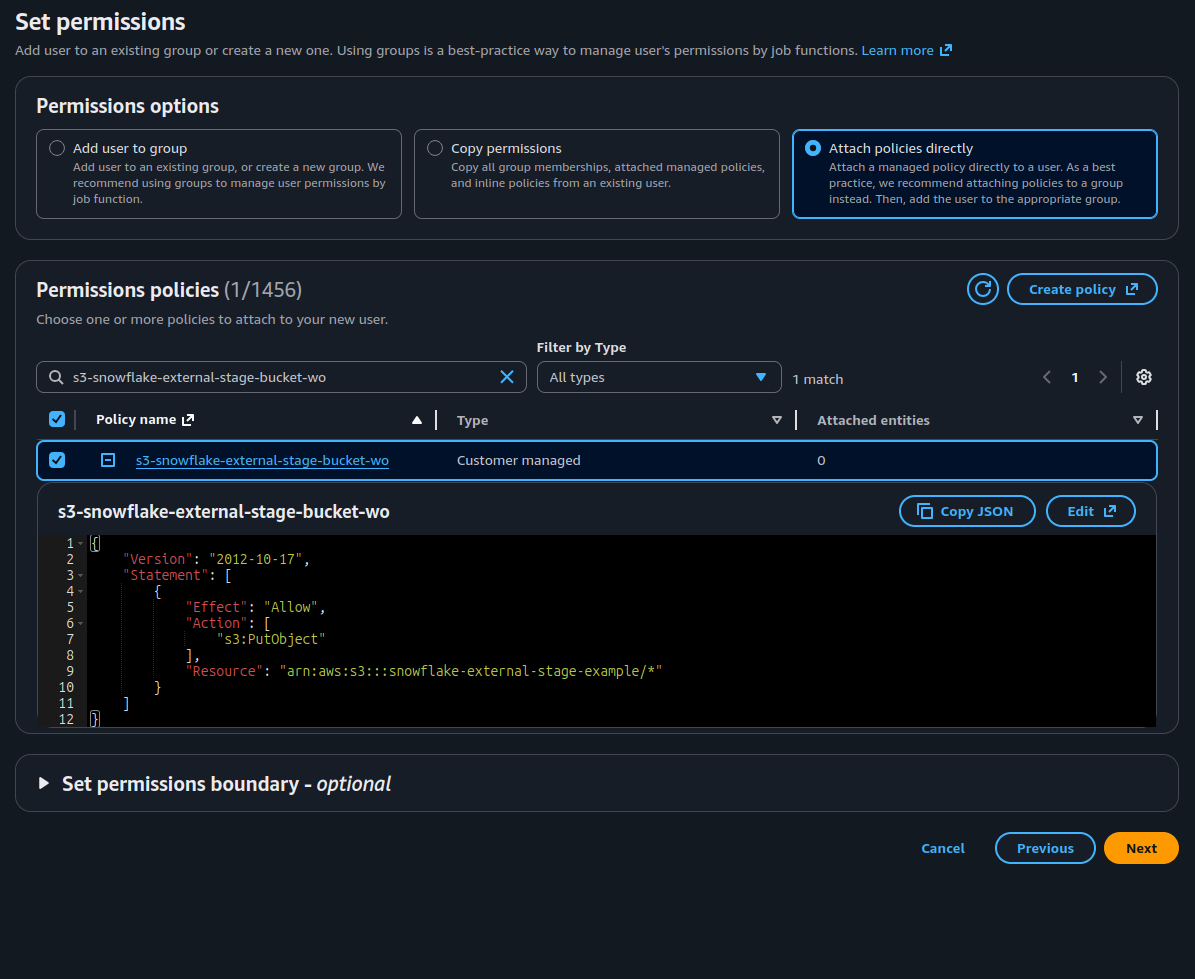Click page number 1
Screen dimensions: 1195x979
(x=1075, y=377)
